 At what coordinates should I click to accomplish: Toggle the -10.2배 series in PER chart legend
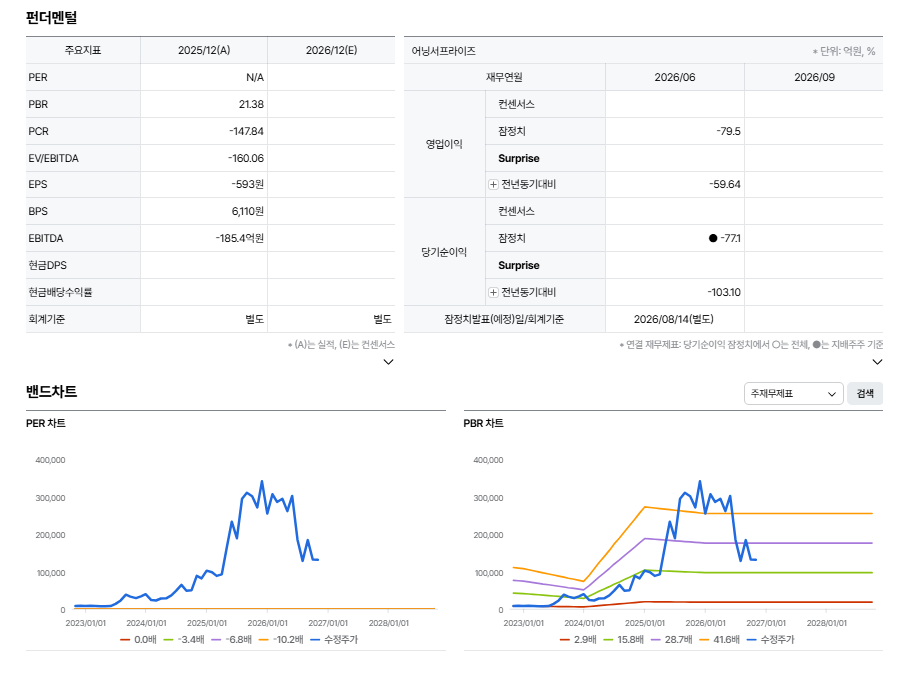pos(281,639)
